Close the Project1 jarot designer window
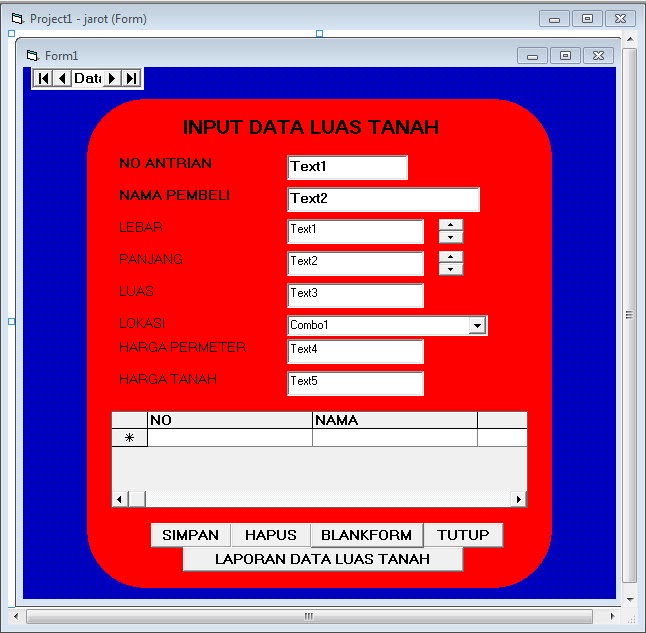This screenshot has height=633, width=646. [x=620, y=19]
